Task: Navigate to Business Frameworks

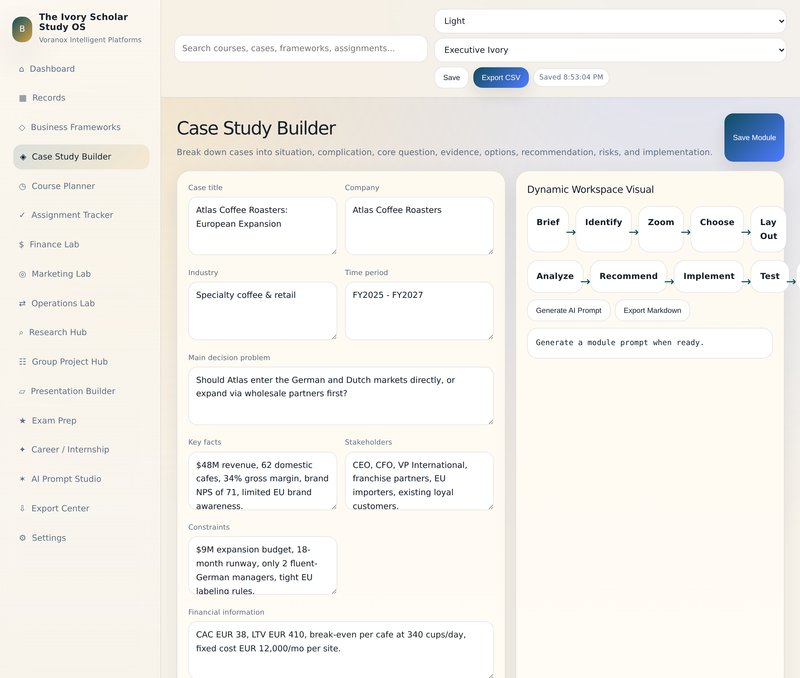Action: tap(81, 128)
